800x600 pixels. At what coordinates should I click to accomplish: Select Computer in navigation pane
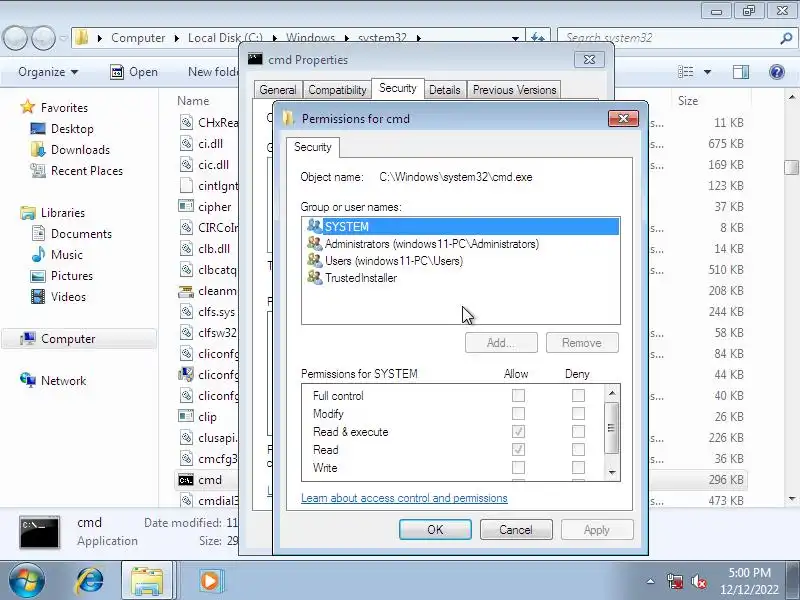click(79, 339)
